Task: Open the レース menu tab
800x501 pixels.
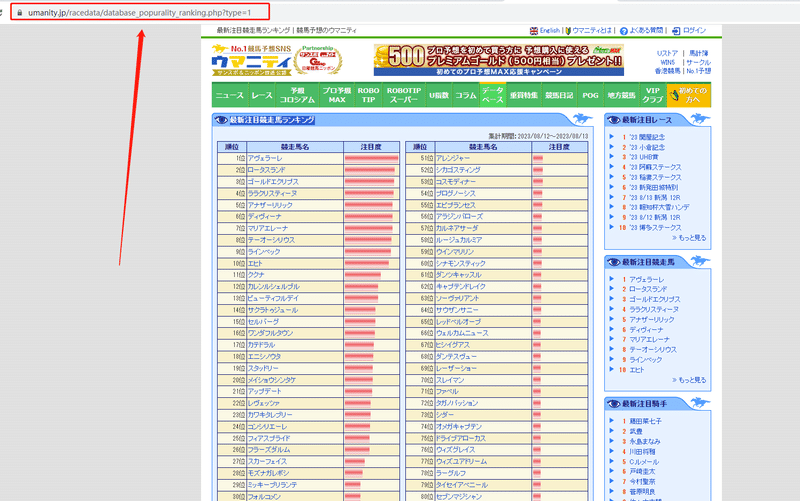Action: 262,95
